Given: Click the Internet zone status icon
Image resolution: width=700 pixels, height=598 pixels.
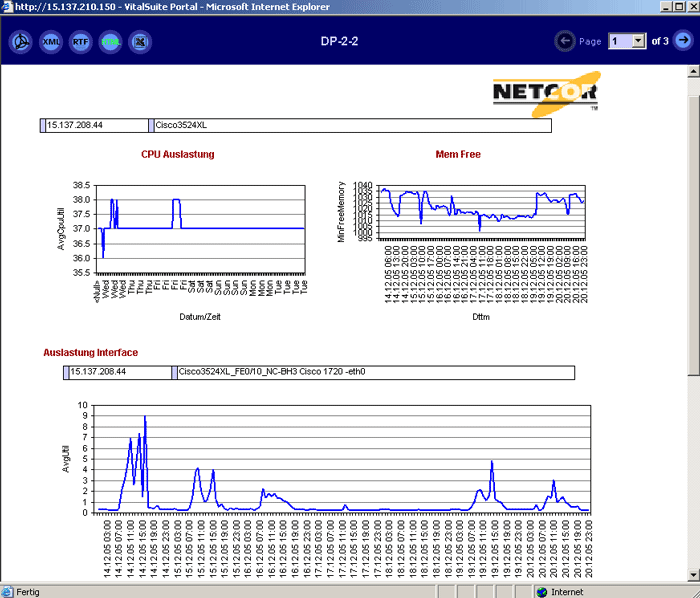Looking at the screenshot, I should (x=542, y=592).
